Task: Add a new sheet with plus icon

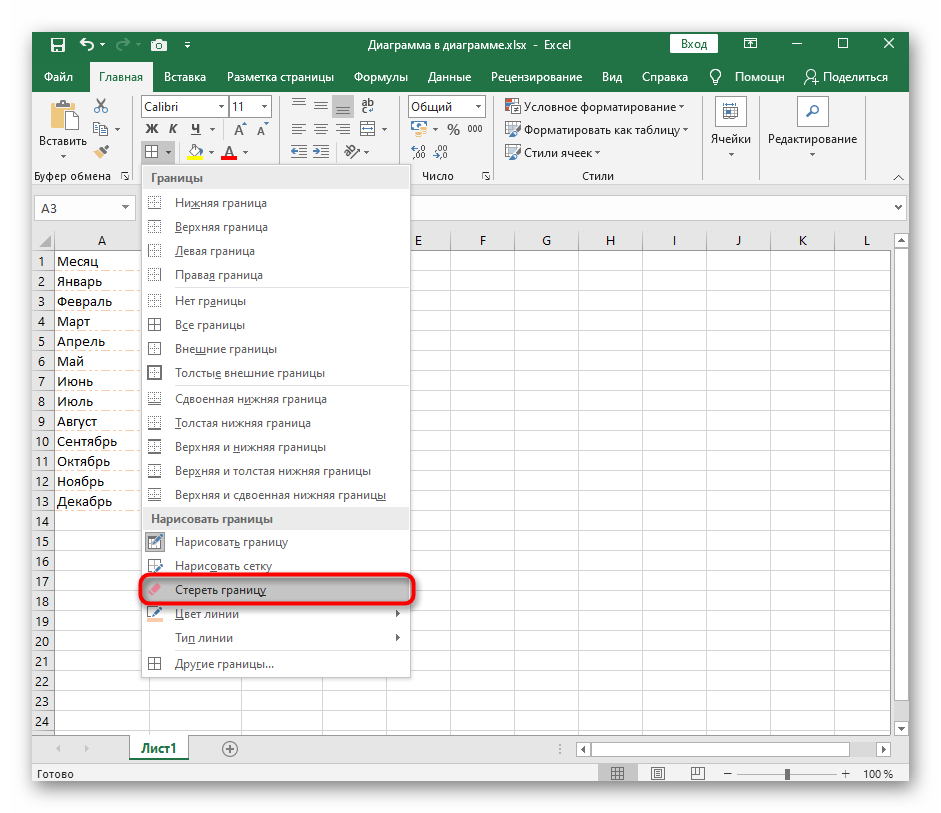Action: (230, 748)
